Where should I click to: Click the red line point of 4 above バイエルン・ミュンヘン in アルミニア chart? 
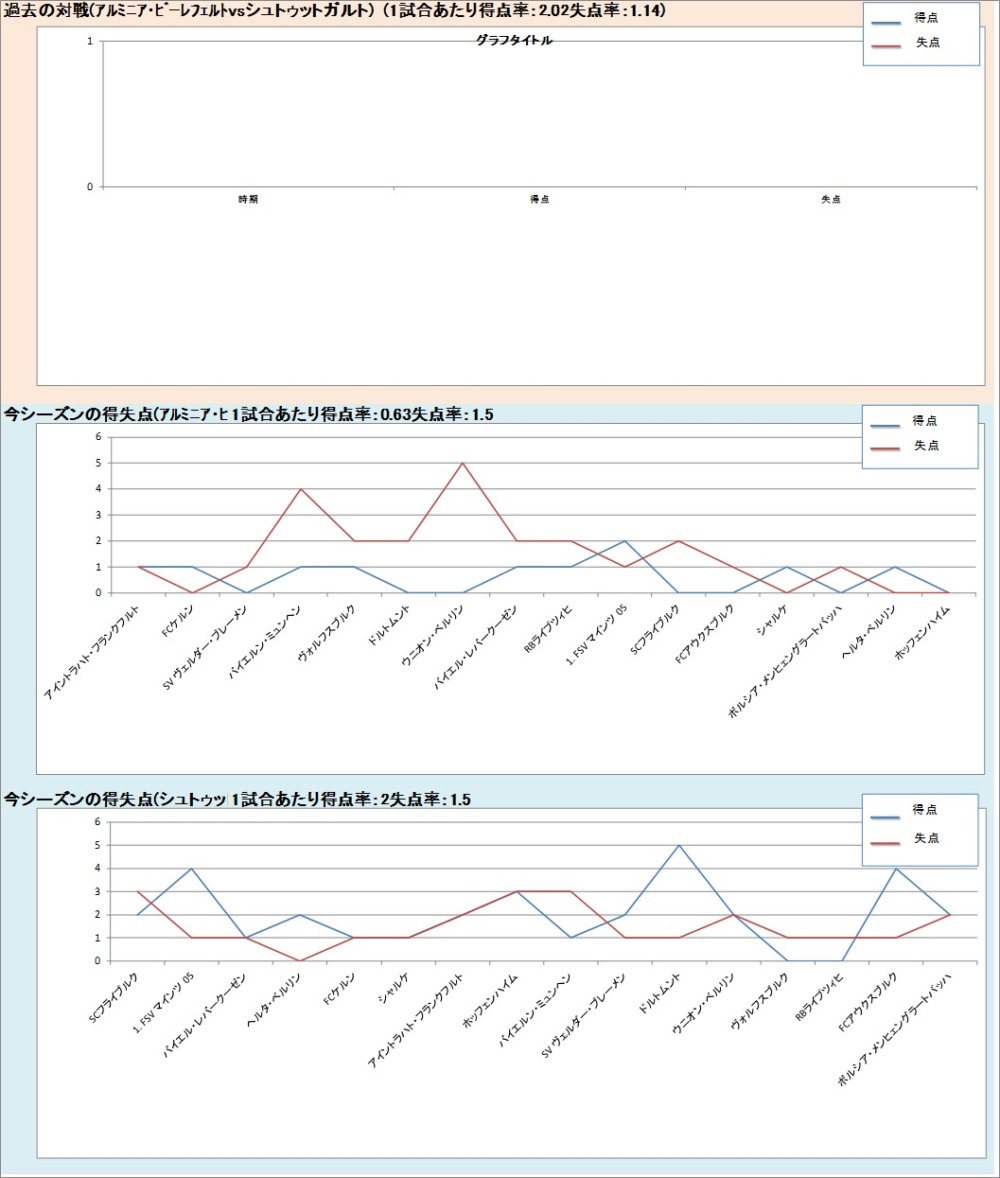(x=301, y=489)
